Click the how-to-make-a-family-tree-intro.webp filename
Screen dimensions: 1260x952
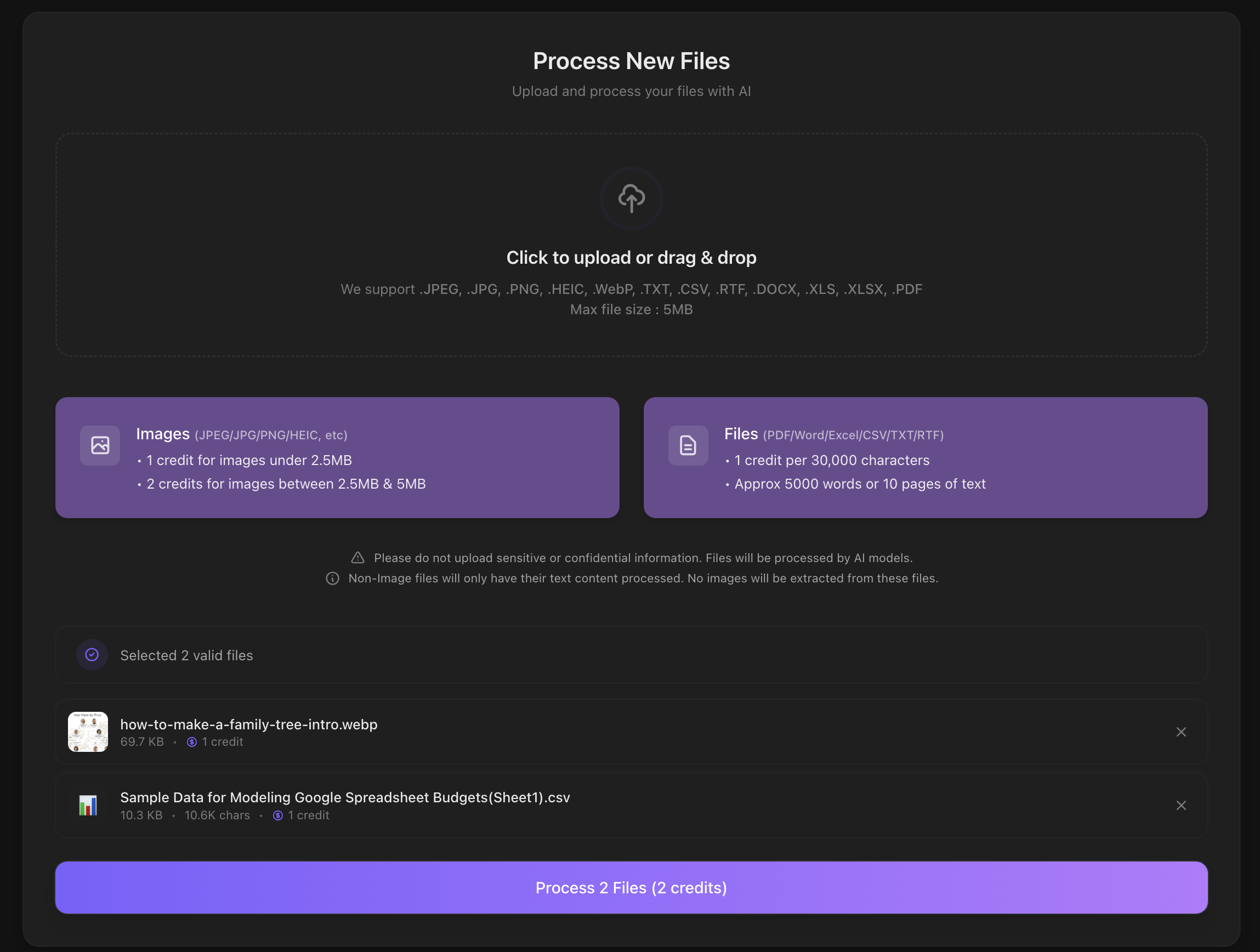pos(248,724)
